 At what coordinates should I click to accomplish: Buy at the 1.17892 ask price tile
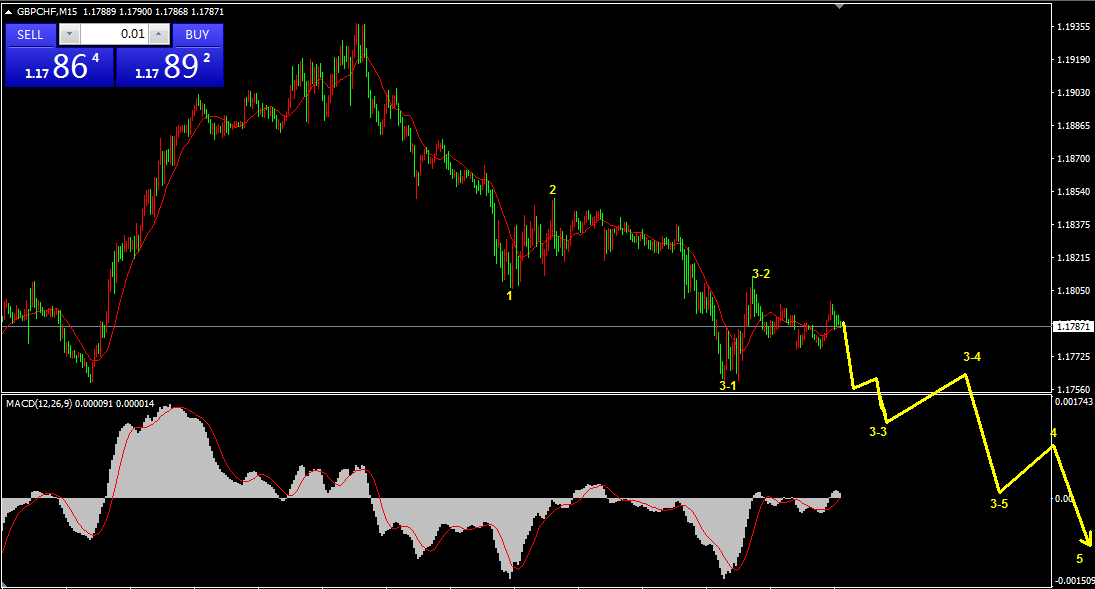point(170,67)
